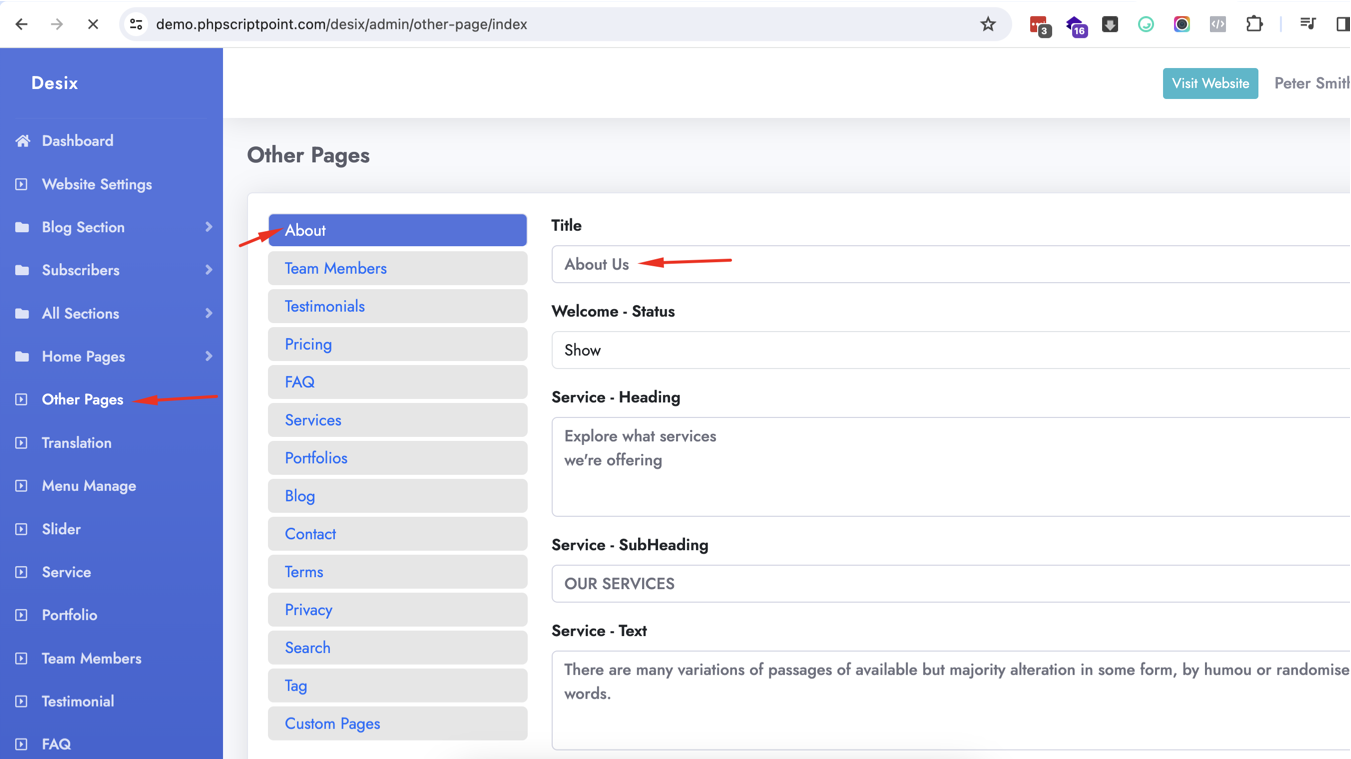Expand the Blog Section submenu chevron
Image resolution: width=1351 pixels, height=759 pixels.
click(x=208, y=227)
